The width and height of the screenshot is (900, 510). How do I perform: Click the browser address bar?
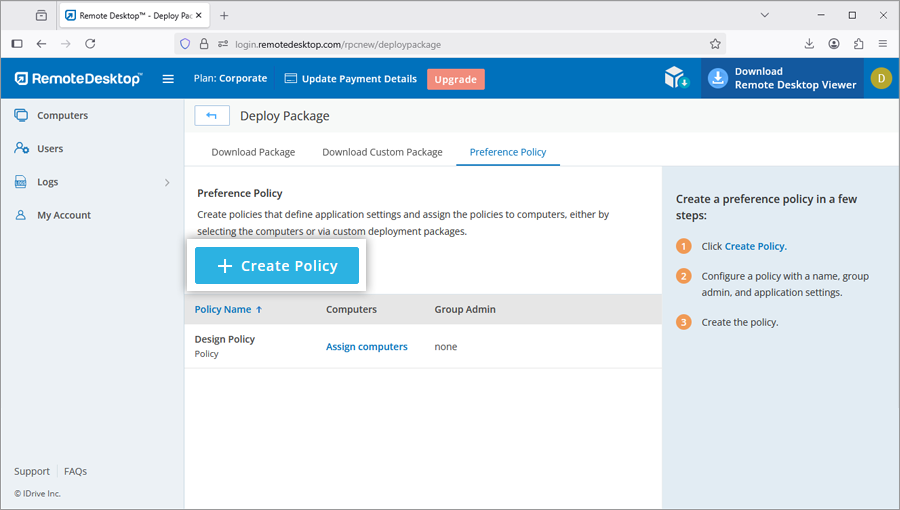click(460, 44)
